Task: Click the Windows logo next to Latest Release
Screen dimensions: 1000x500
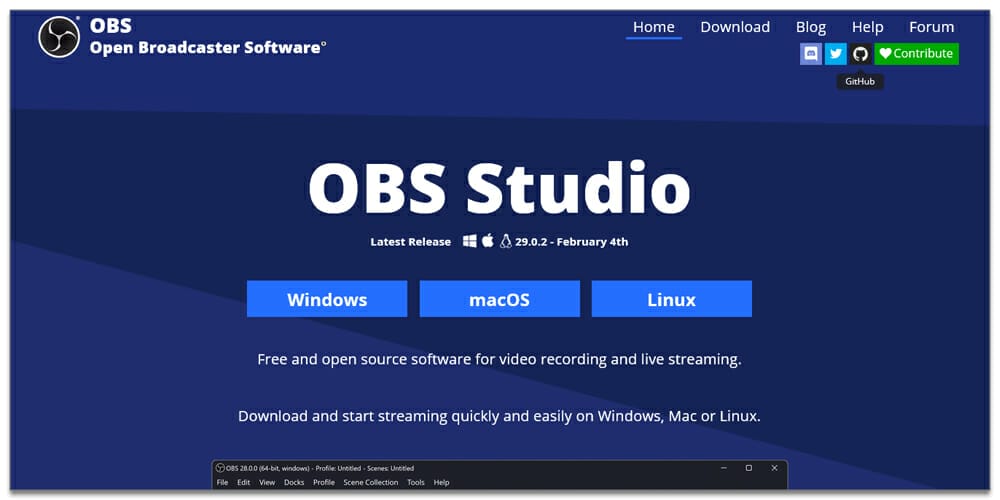Action: [x=469, y=241]
